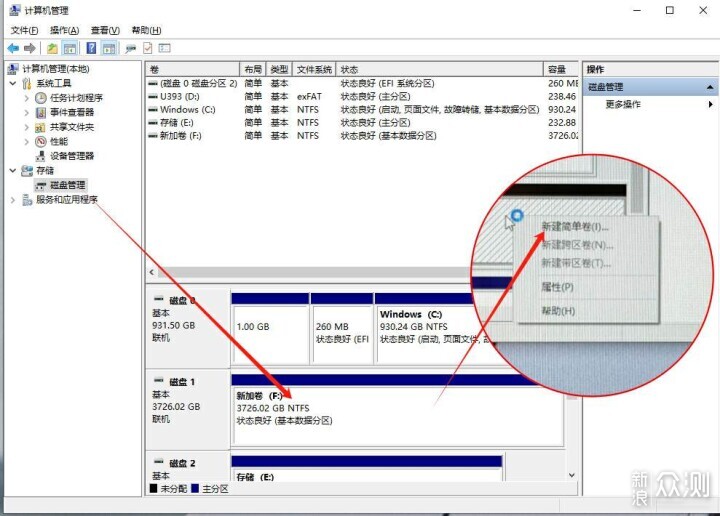Select 磁盘管理 in the tree
Viewport: 720px width, 516px height.
coord(68,185)
